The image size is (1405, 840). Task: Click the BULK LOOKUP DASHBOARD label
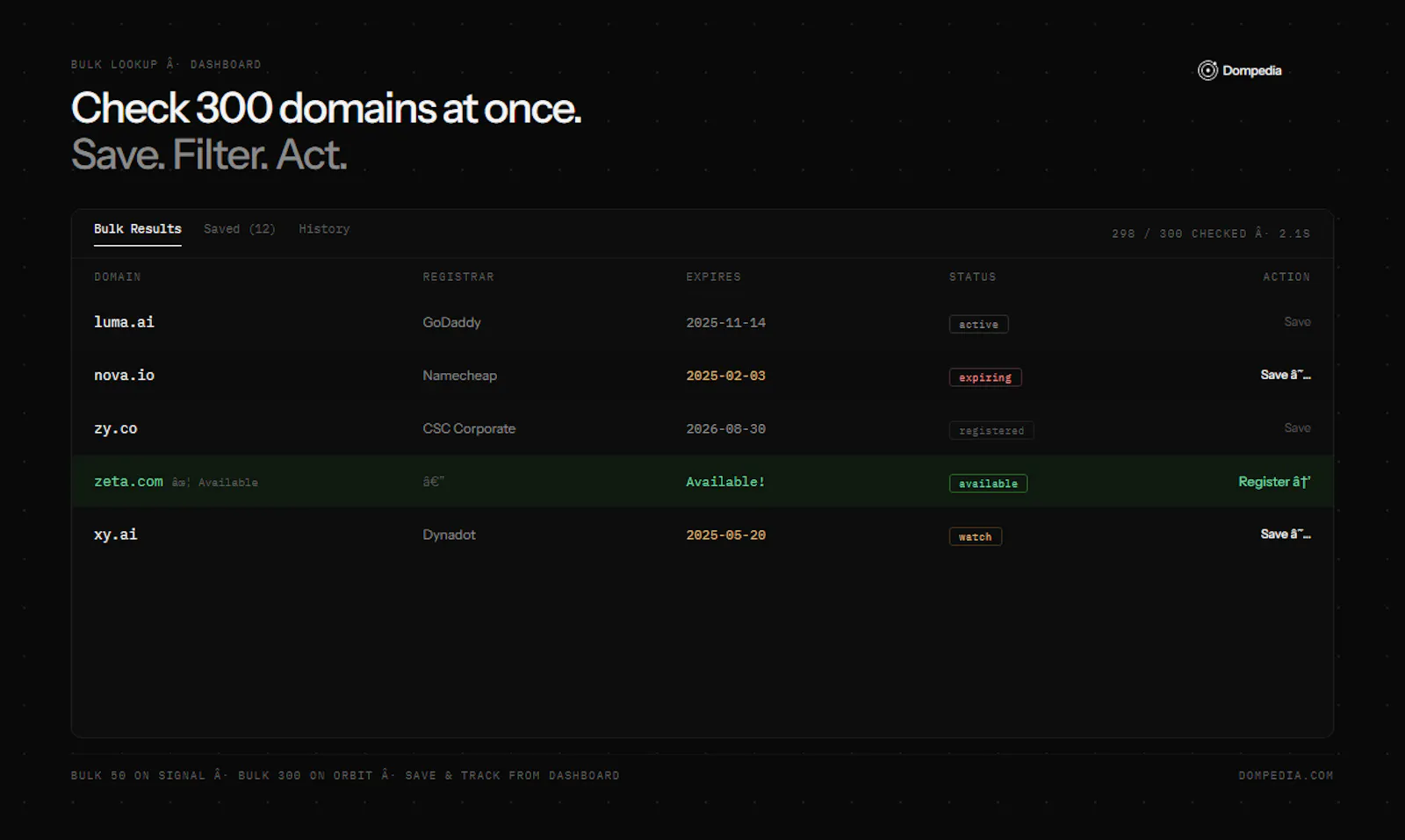coord(166,64)
